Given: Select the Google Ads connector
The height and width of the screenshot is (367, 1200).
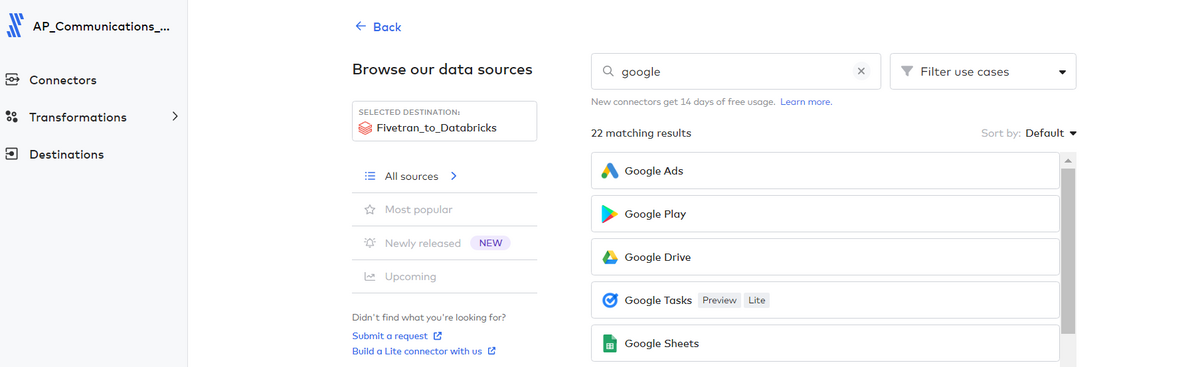Looking at the screenshot, I should coord(825,171).
